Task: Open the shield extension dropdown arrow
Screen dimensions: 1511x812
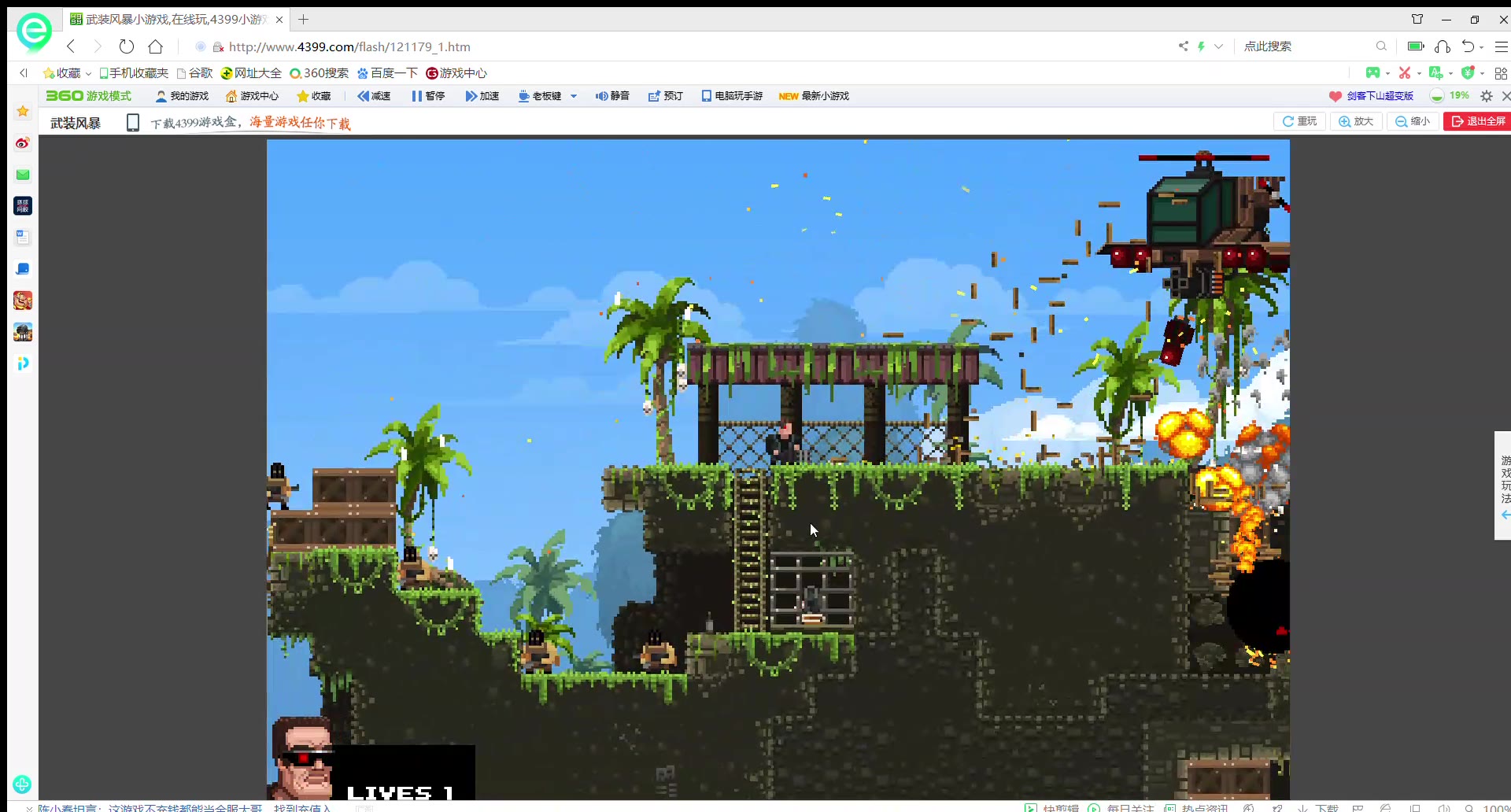Action: (x=1482, y=73)
